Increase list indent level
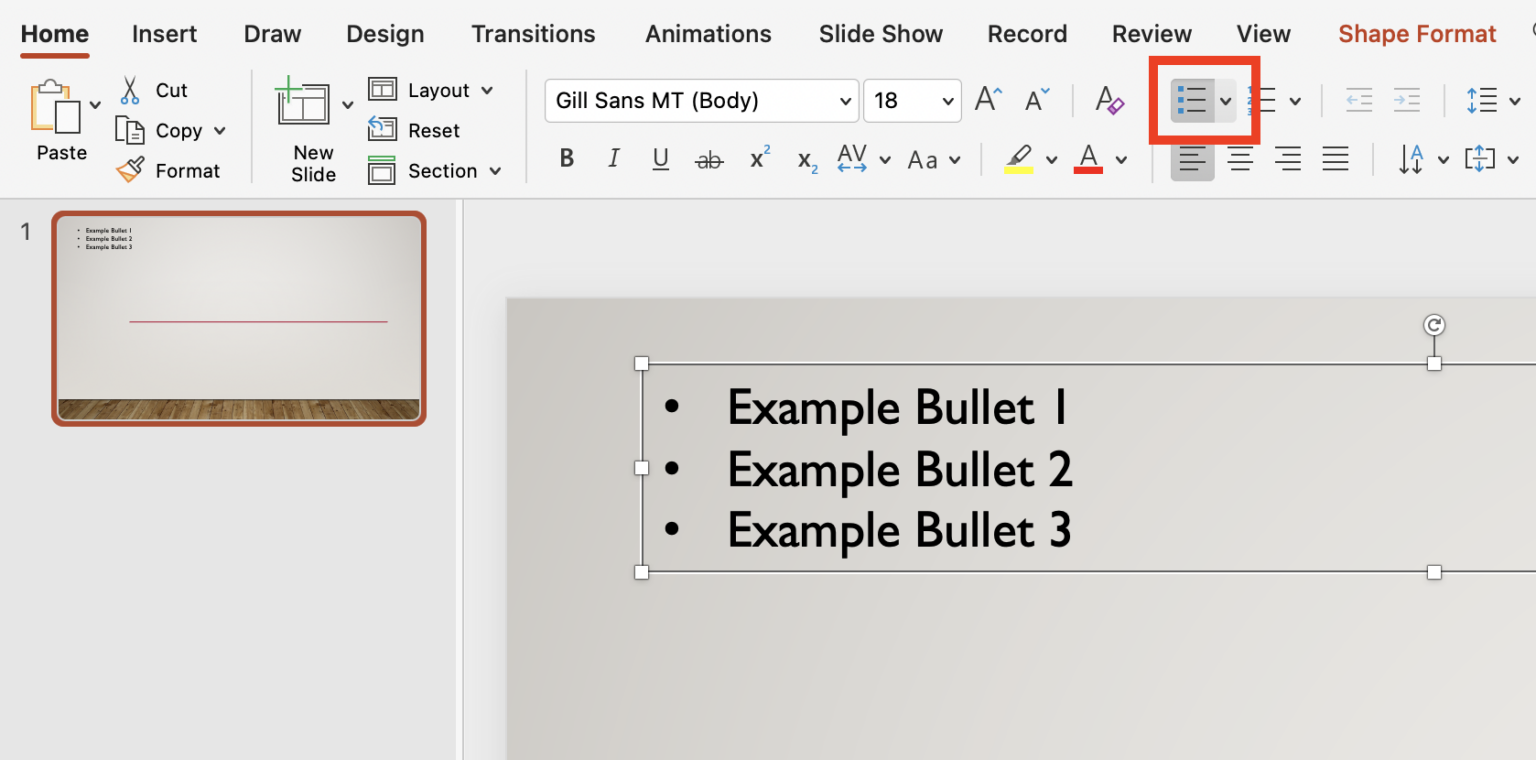 (x=1407, y=100)
